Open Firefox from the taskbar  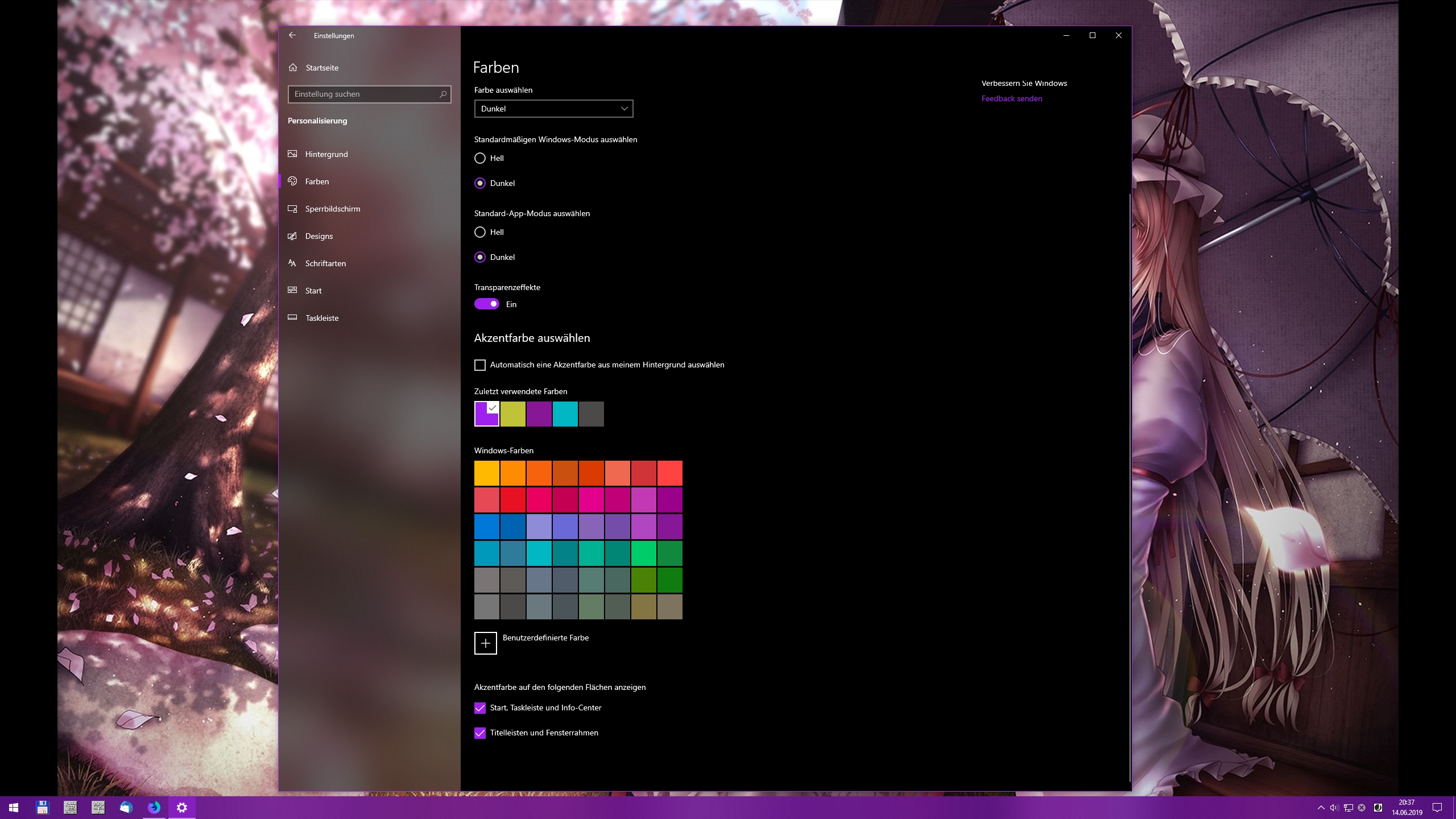154,808
